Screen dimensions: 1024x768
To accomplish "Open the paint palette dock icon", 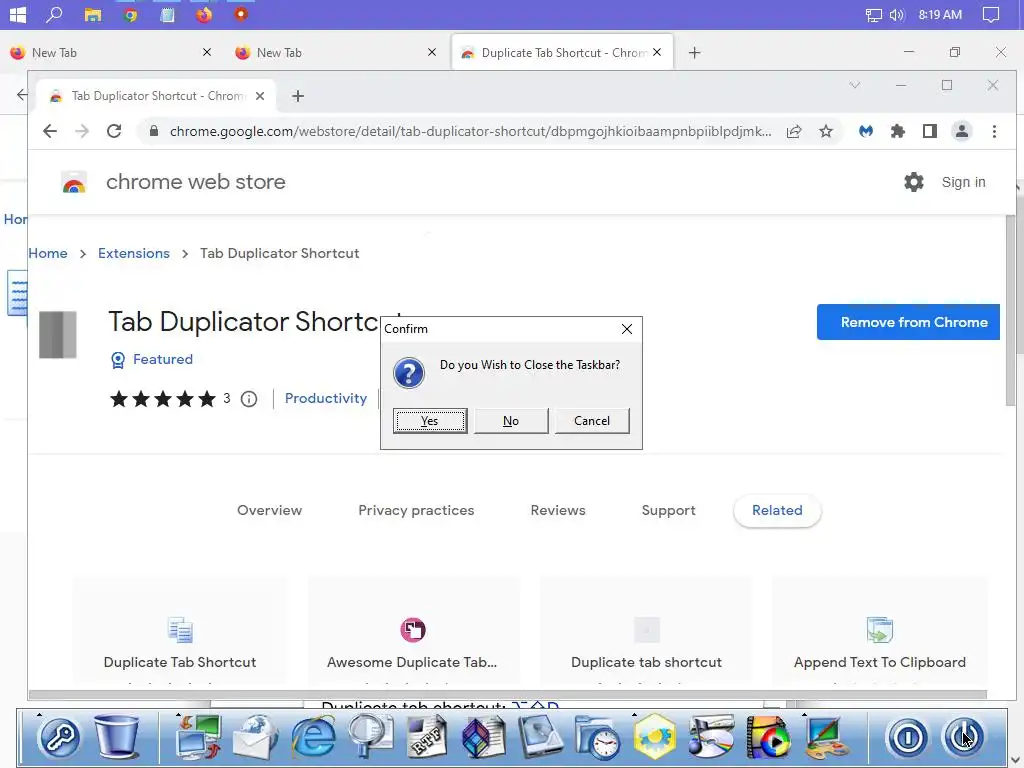I will [826, 737].
